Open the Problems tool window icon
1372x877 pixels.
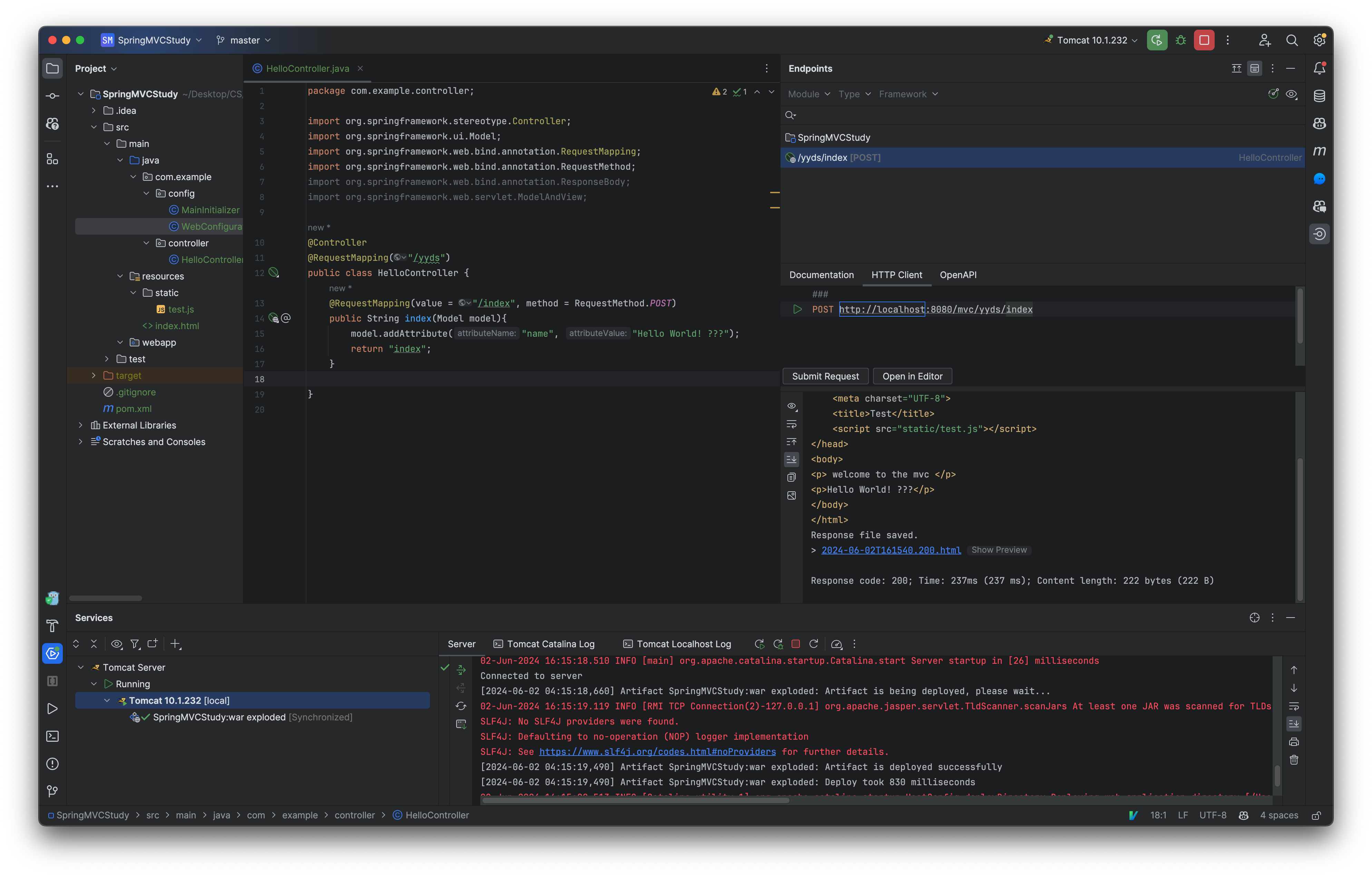click(52, 764)
